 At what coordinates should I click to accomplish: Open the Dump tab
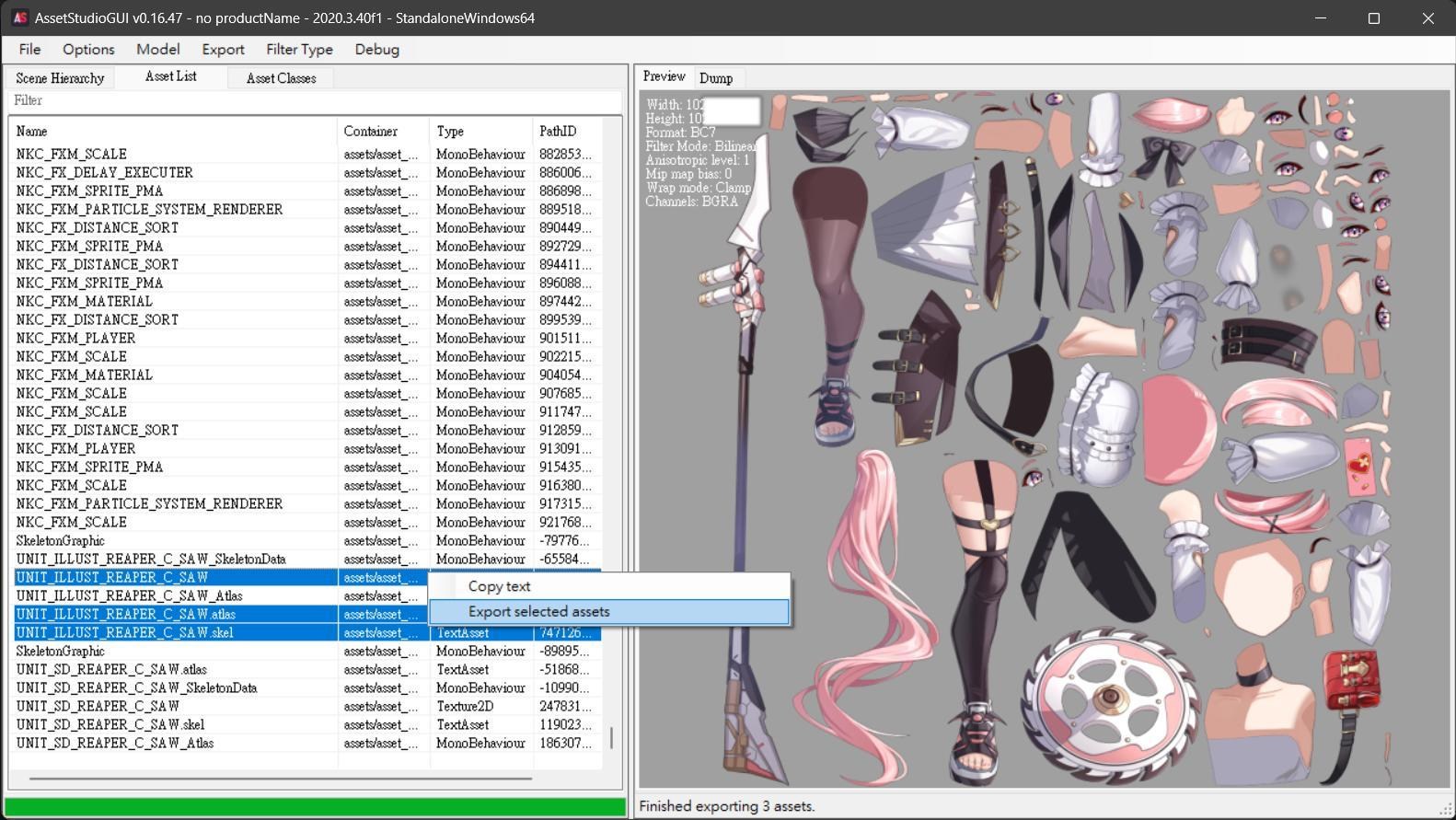(x=716, y=78)
